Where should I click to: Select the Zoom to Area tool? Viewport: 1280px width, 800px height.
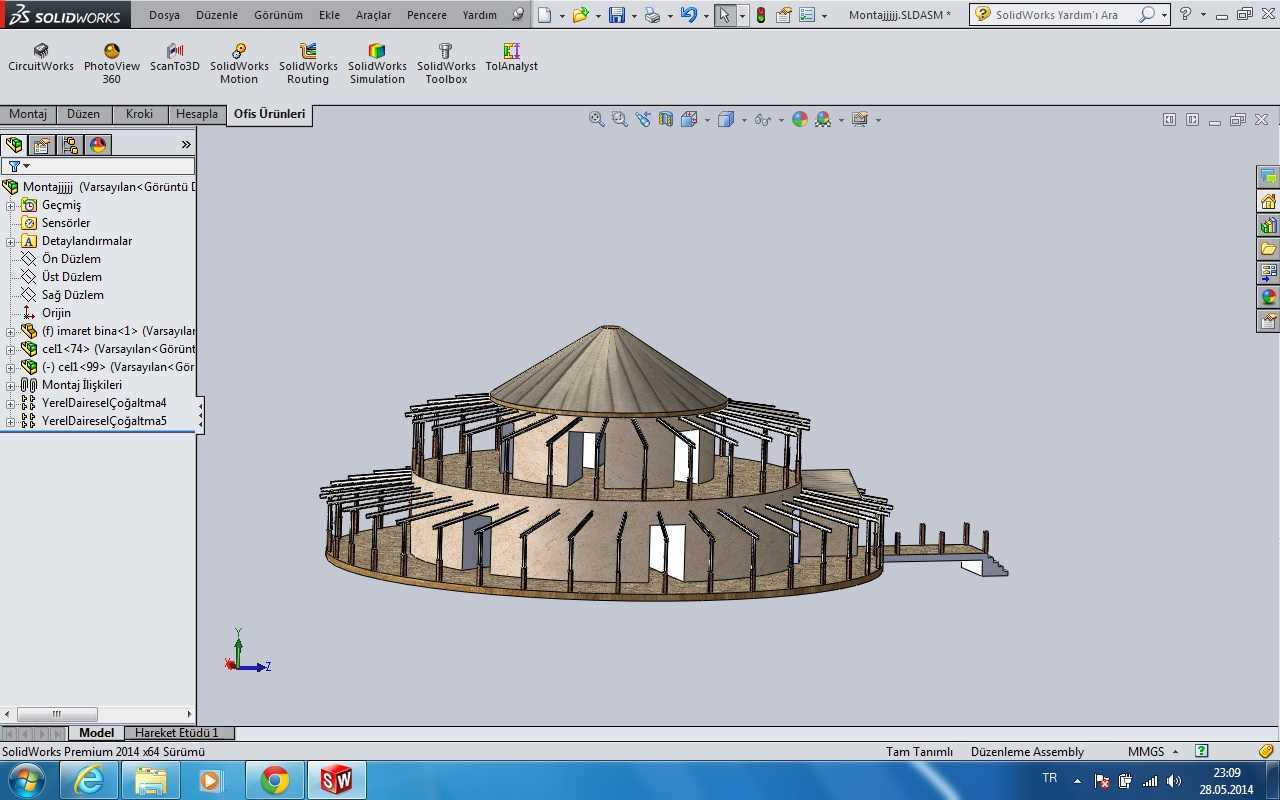620,119
